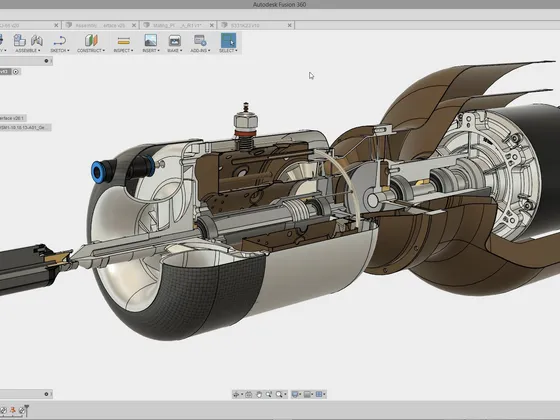Click the Add-Ins scripts icon

click(x=200, y=40)
